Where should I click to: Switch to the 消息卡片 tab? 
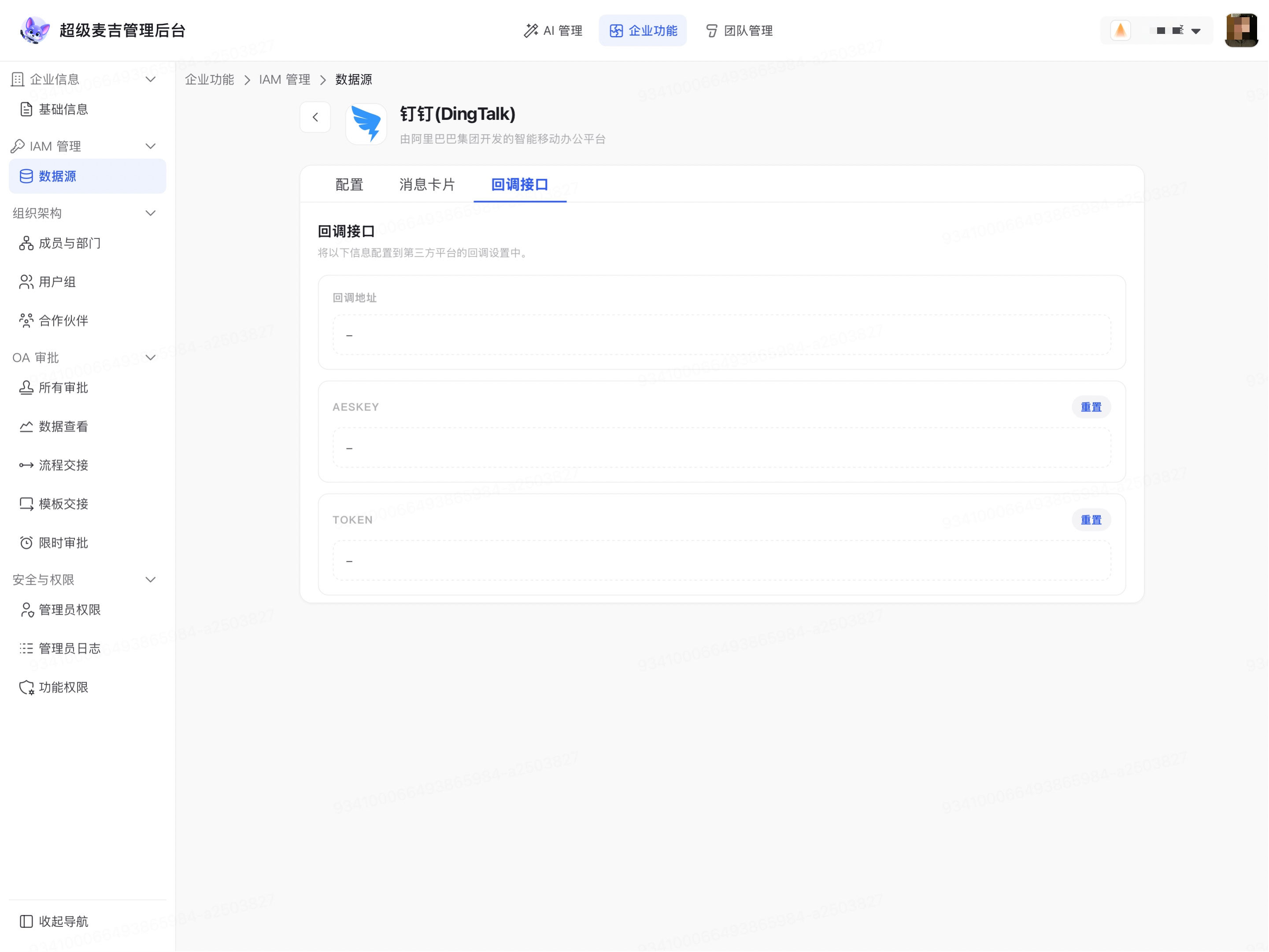pyautogui.click(x=427, y=185)
